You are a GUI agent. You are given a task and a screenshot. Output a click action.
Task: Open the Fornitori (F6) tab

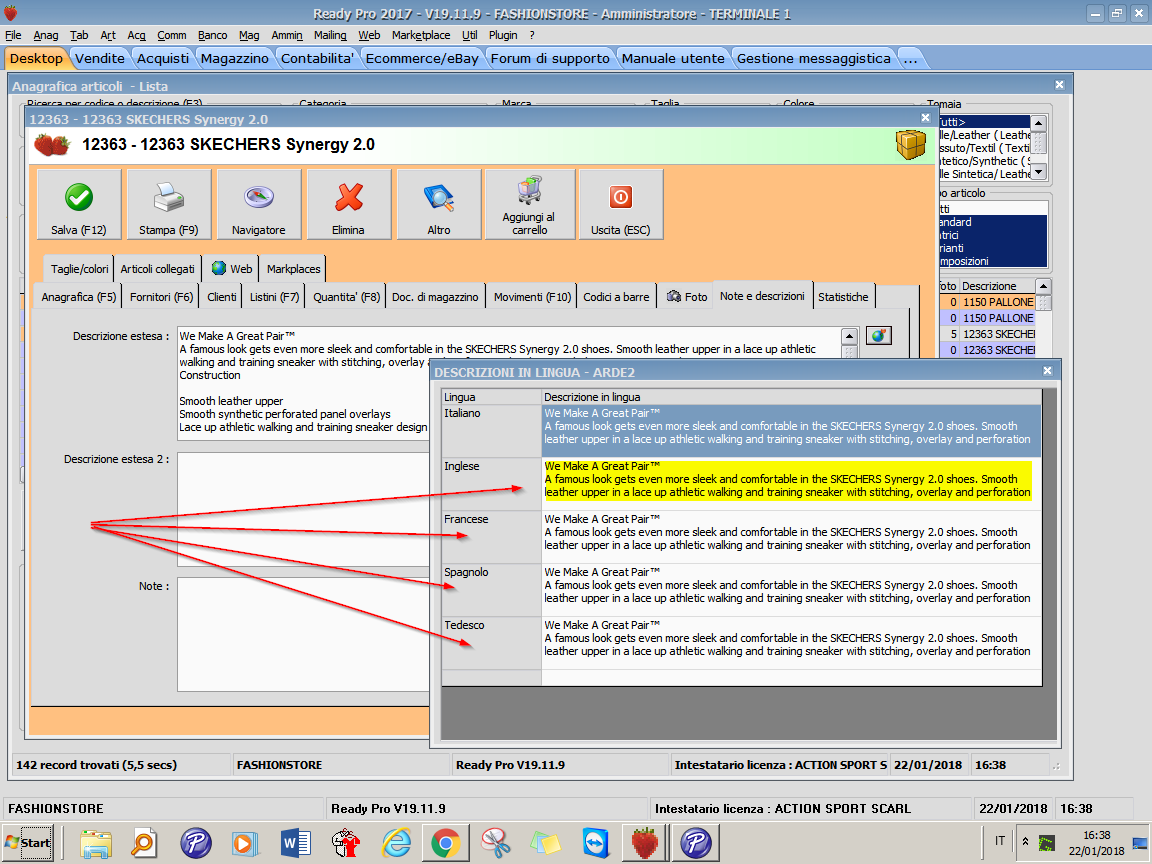[162, 297]
